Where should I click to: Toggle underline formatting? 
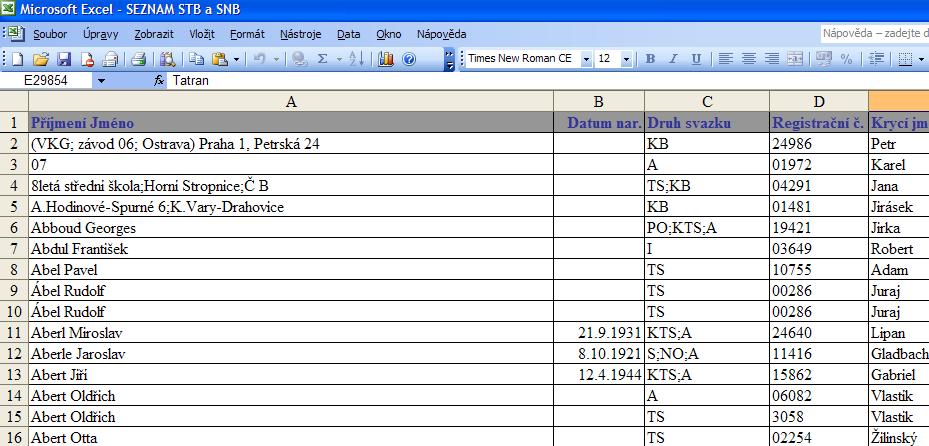(x=696, y=59)
